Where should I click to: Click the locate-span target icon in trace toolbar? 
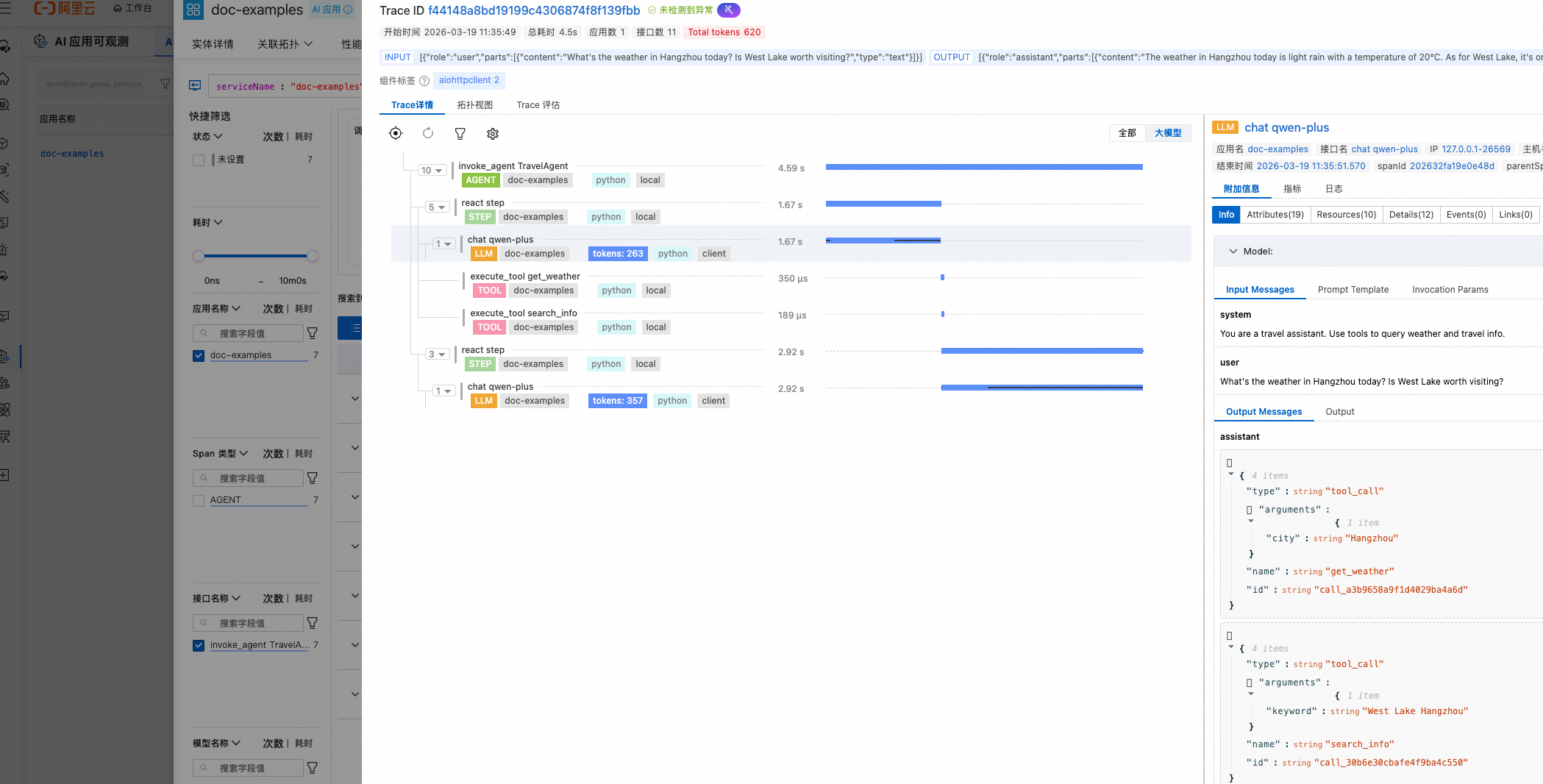pos(396,133)
